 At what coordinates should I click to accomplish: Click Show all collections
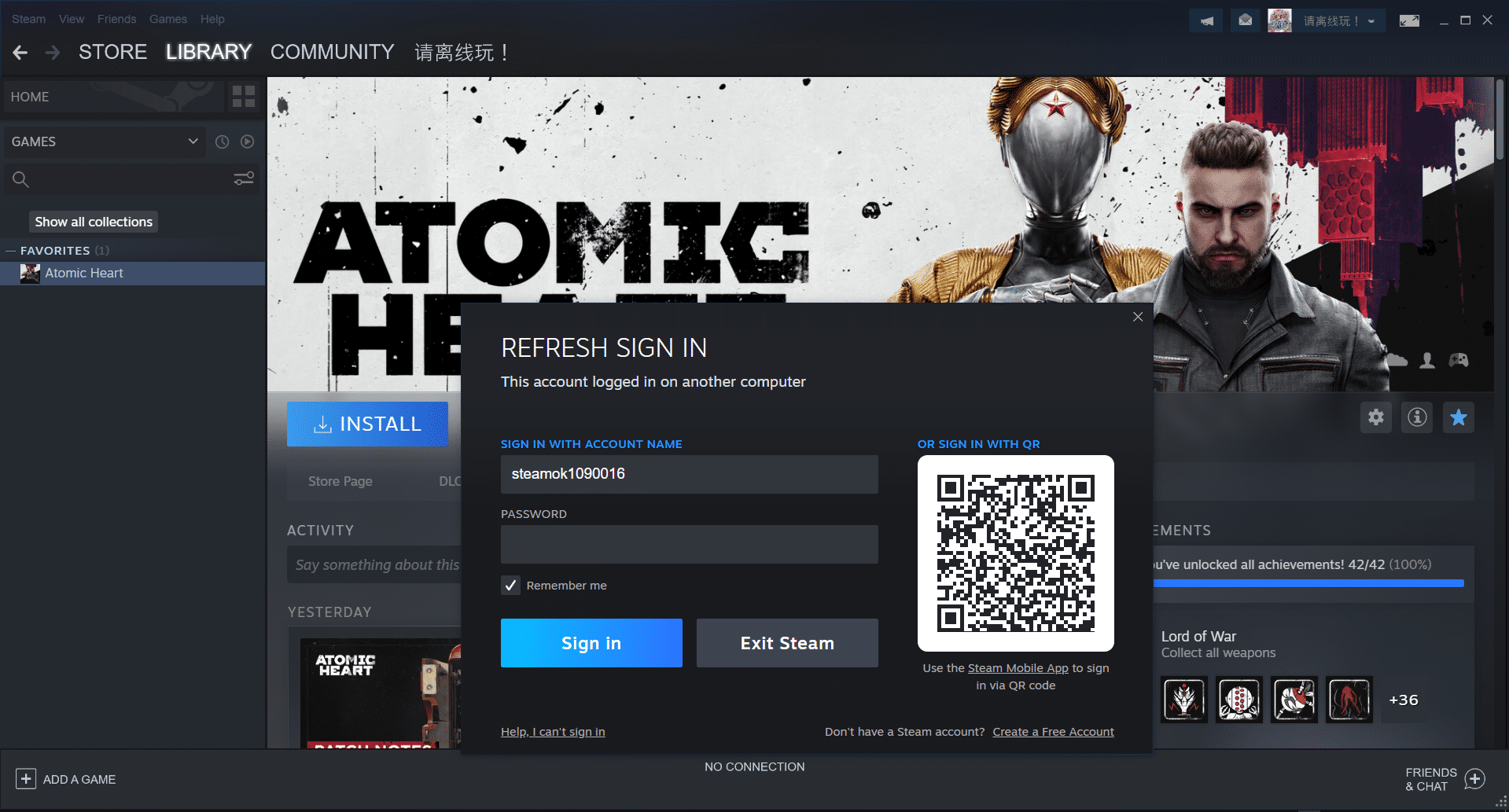[x=94, y=222]
